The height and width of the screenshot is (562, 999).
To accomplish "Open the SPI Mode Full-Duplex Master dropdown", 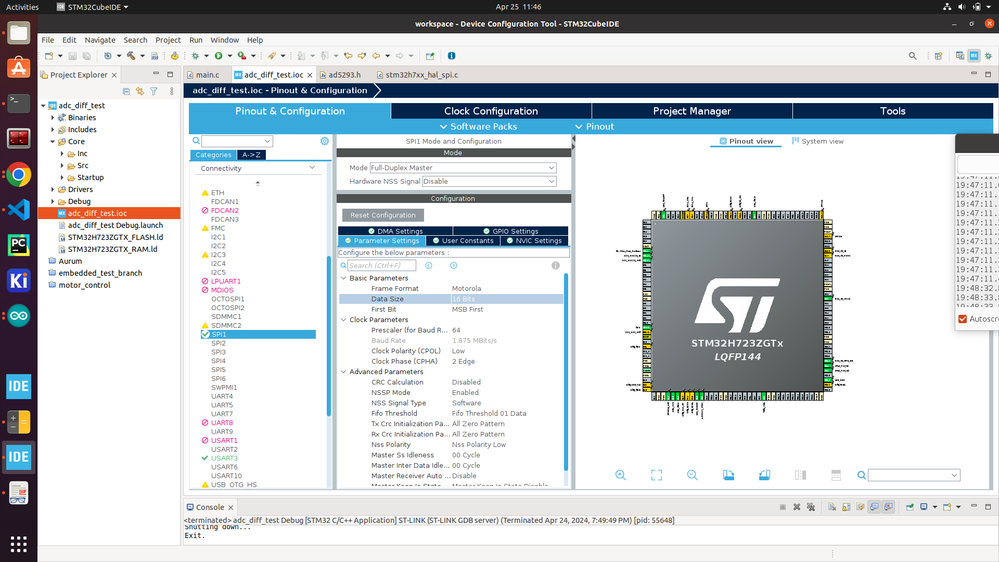I will (x=462, y=168).
